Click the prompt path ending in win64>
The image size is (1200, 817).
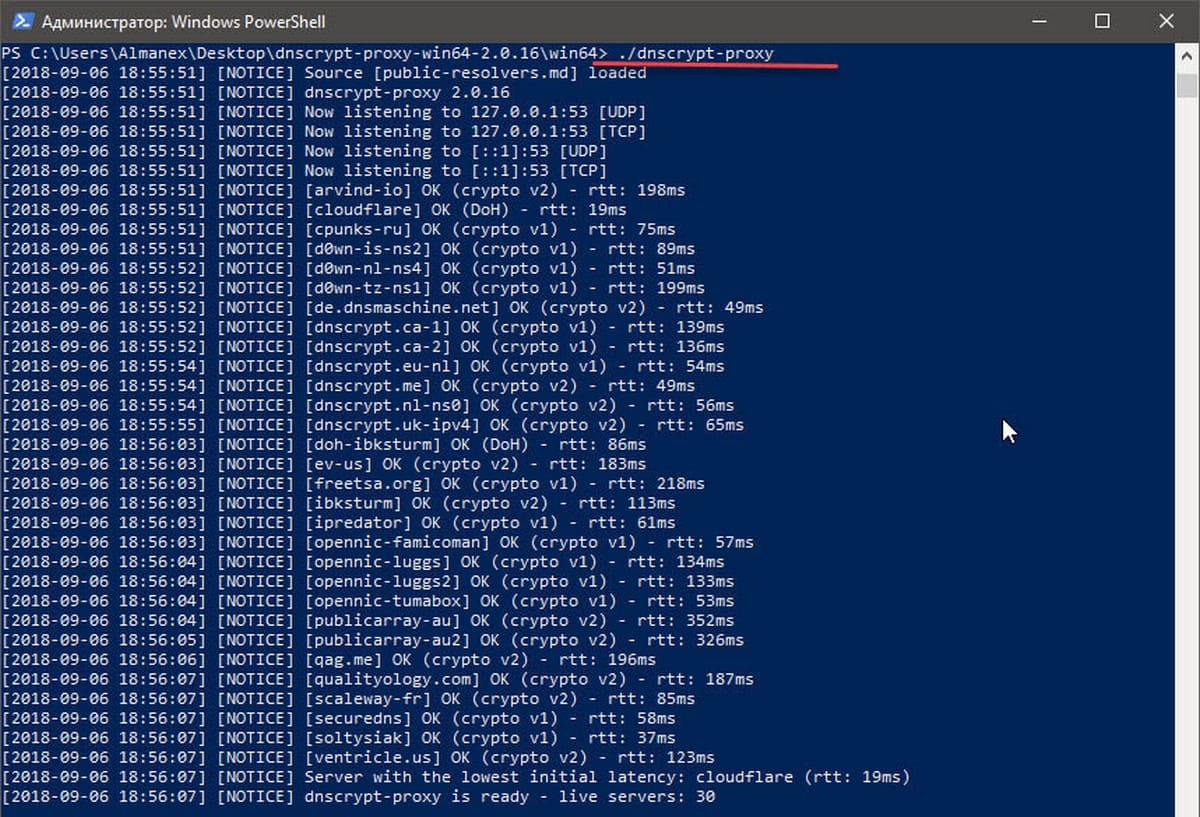click(x=304, y=53)
